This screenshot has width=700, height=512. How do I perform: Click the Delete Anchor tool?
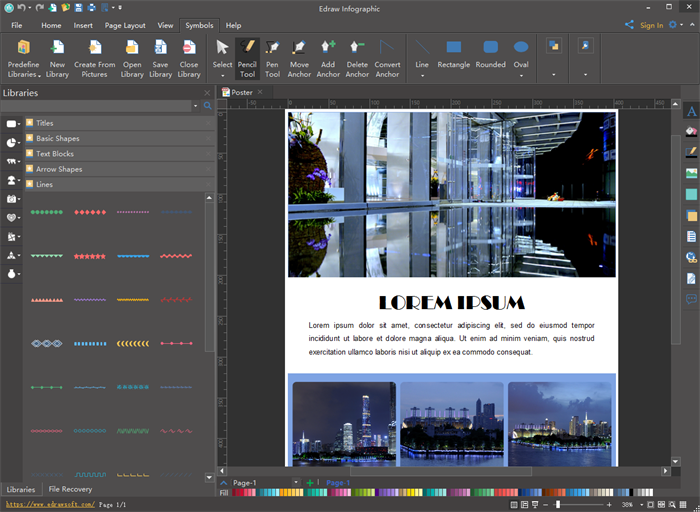357,58
